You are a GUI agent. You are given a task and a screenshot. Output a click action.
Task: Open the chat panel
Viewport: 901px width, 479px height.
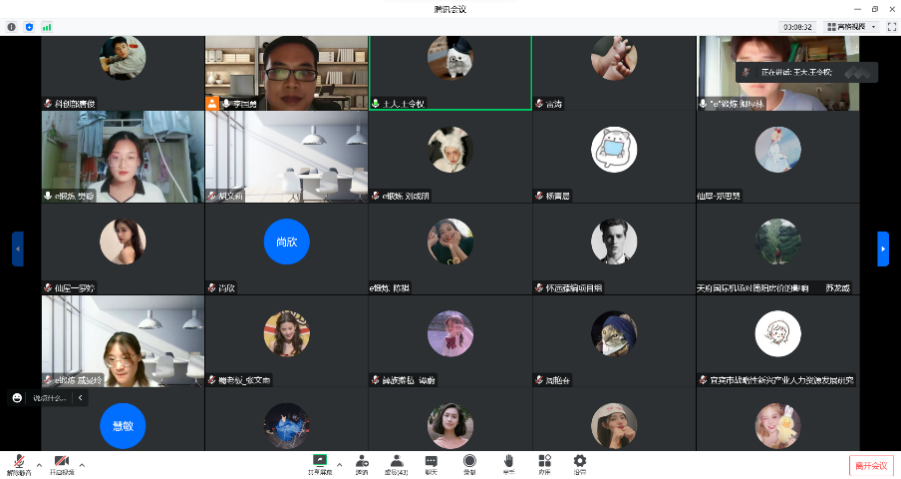[x=431, y=462]
